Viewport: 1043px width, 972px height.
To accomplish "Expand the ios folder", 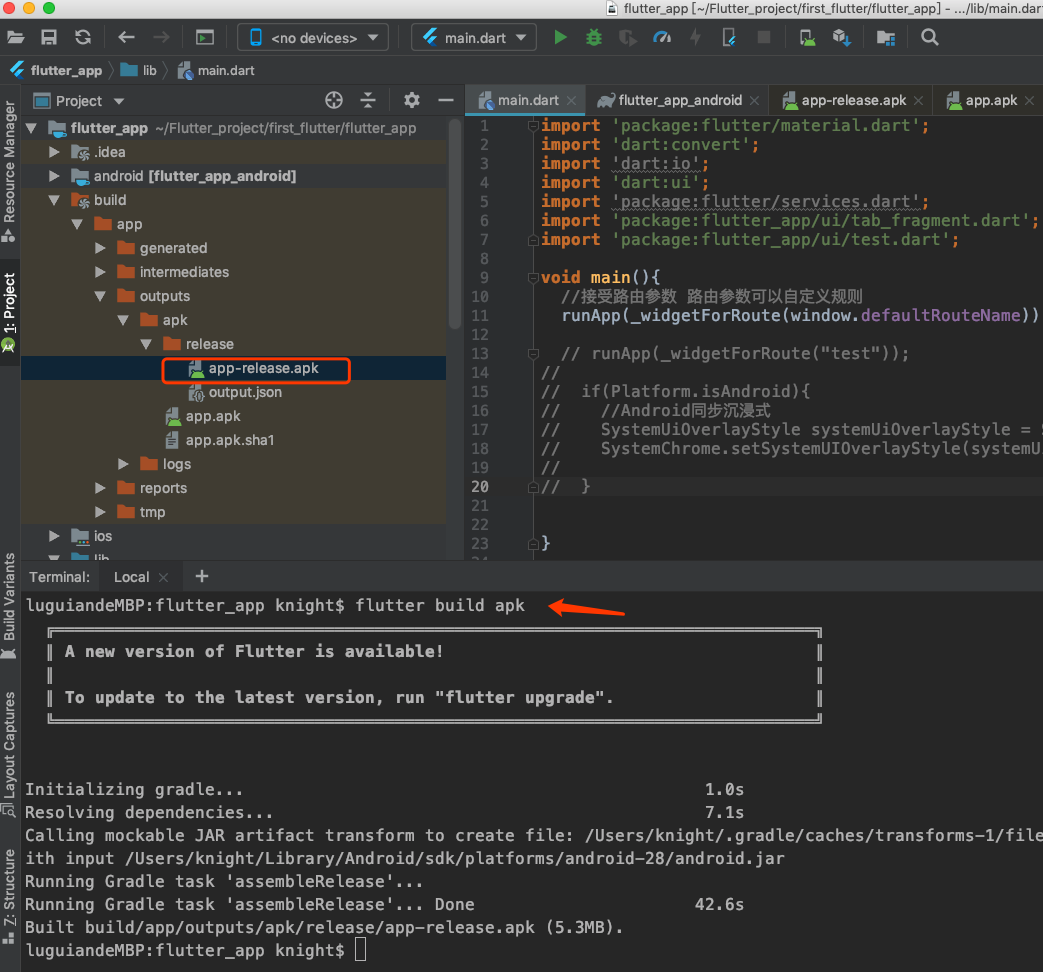I will (54, 536).
